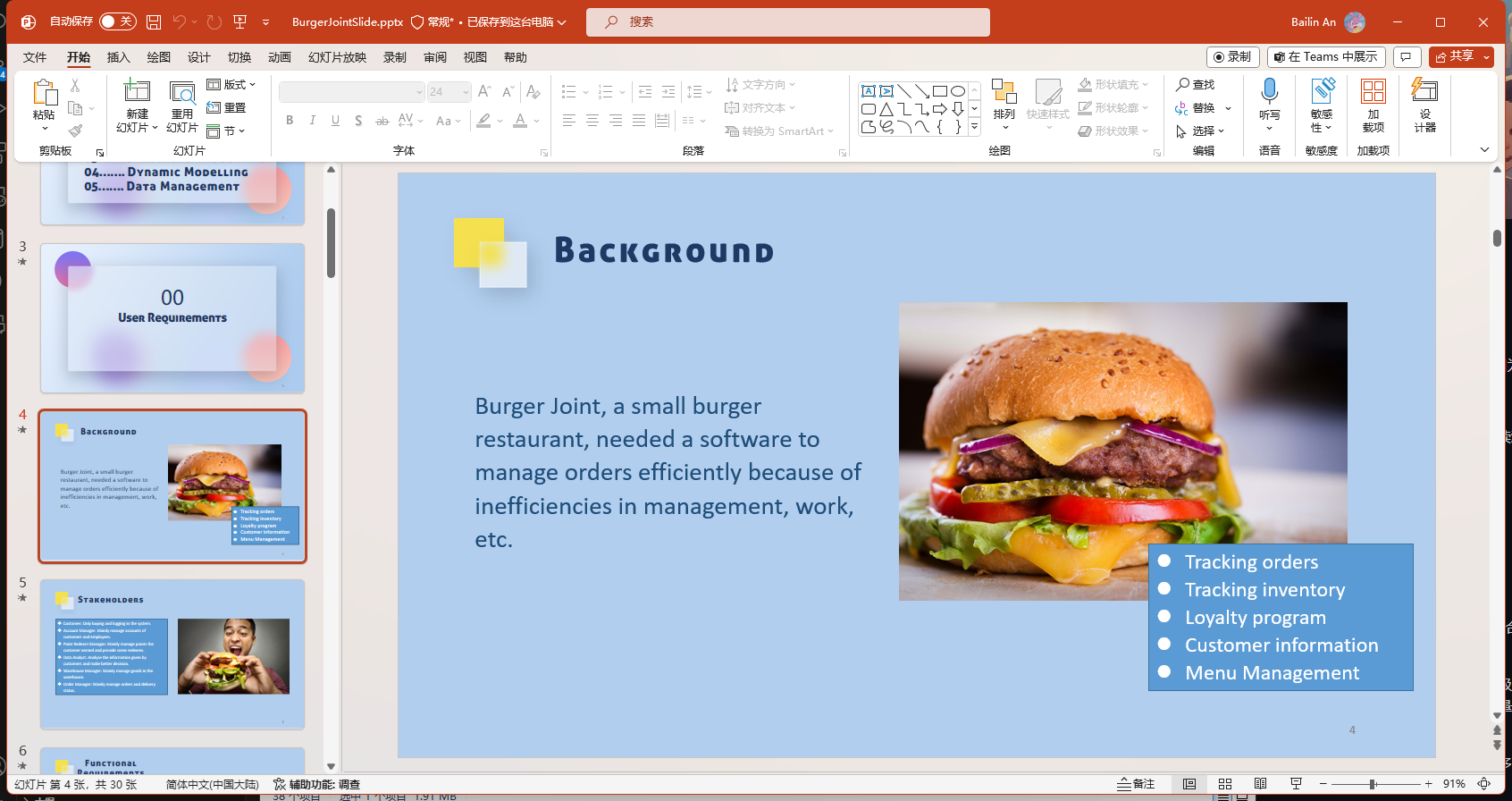The height and width of the screenshot is (801, 1512).
Task: Click the Arrange (排列) icon
Action: (x=1004, y=92)
